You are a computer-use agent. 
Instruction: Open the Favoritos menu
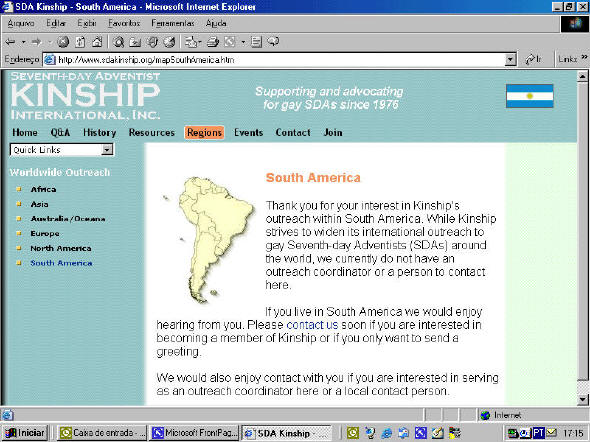(124, 23)
